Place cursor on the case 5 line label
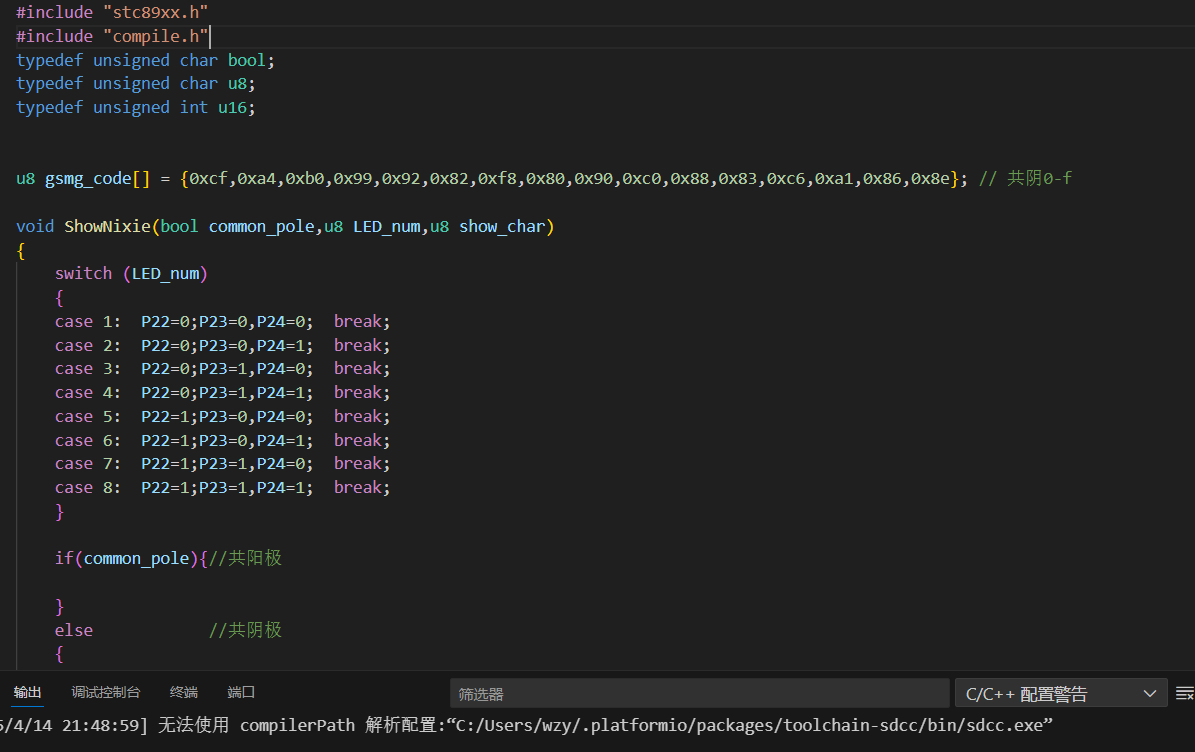This screenshot has width=1195, height=752. pyautogui.click(x=87, y=416)
